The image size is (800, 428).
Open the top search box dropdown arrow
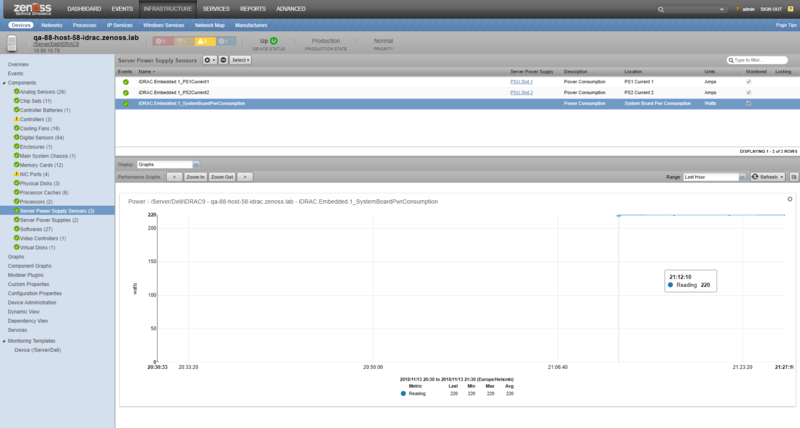pos(721,9)
